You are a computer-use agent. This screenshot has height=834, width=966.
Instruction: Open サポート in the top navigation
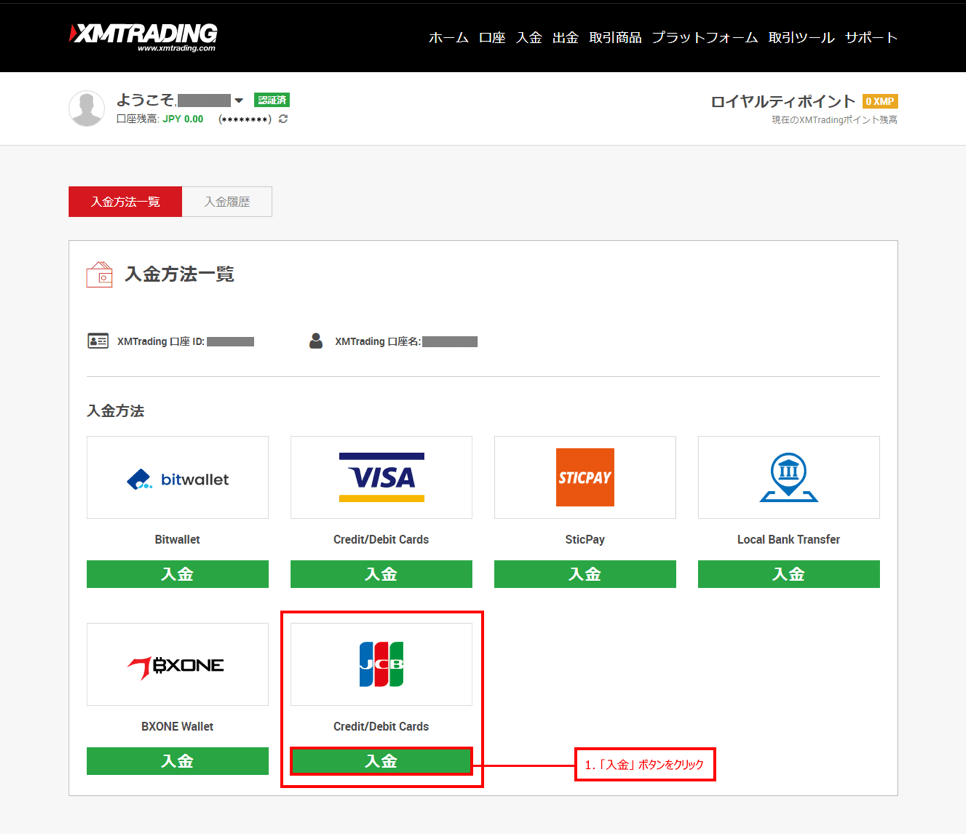pos(871,38)
